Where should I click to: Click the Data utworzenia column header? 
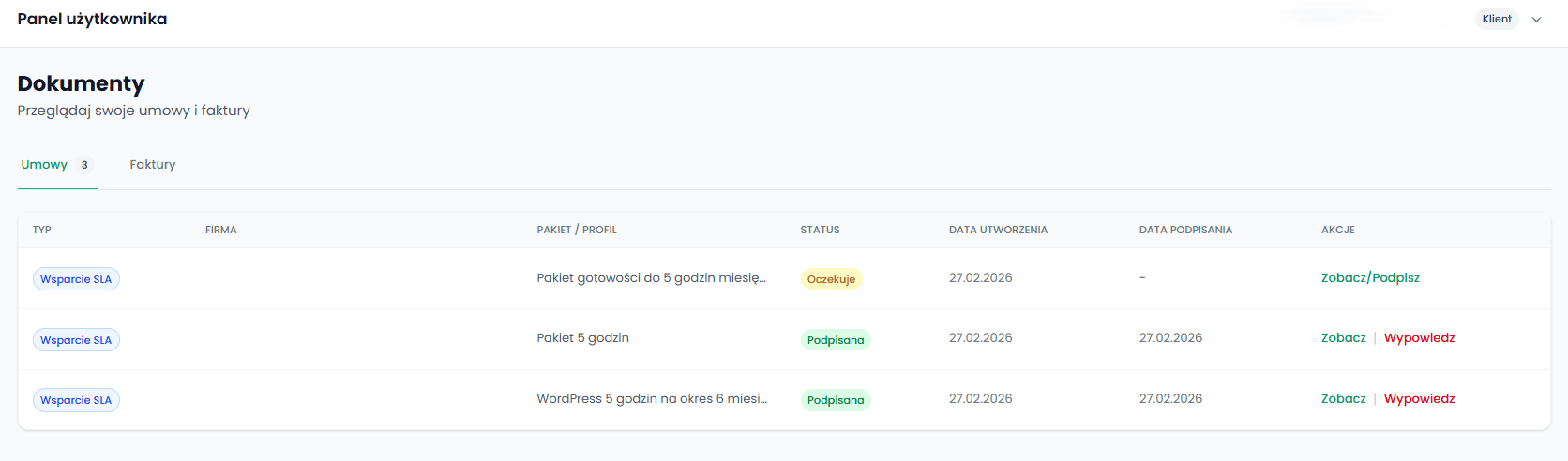point(998,230)
